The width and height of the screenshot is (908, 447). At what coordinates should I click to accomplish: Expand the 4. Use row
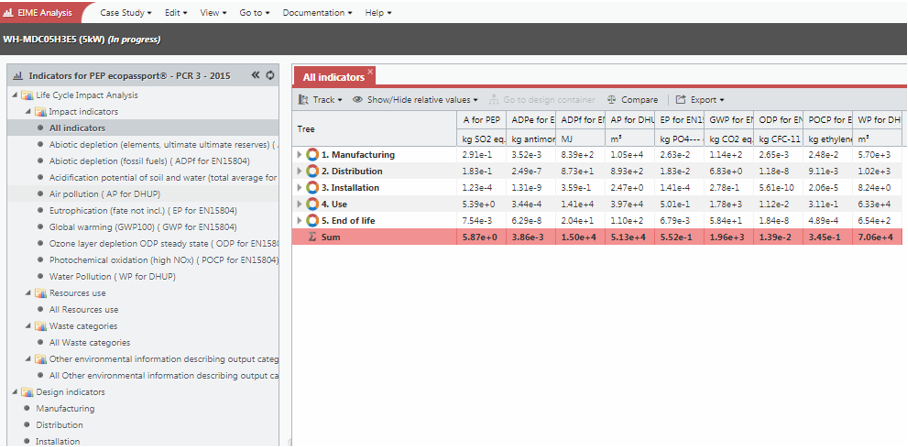[299, 204]
